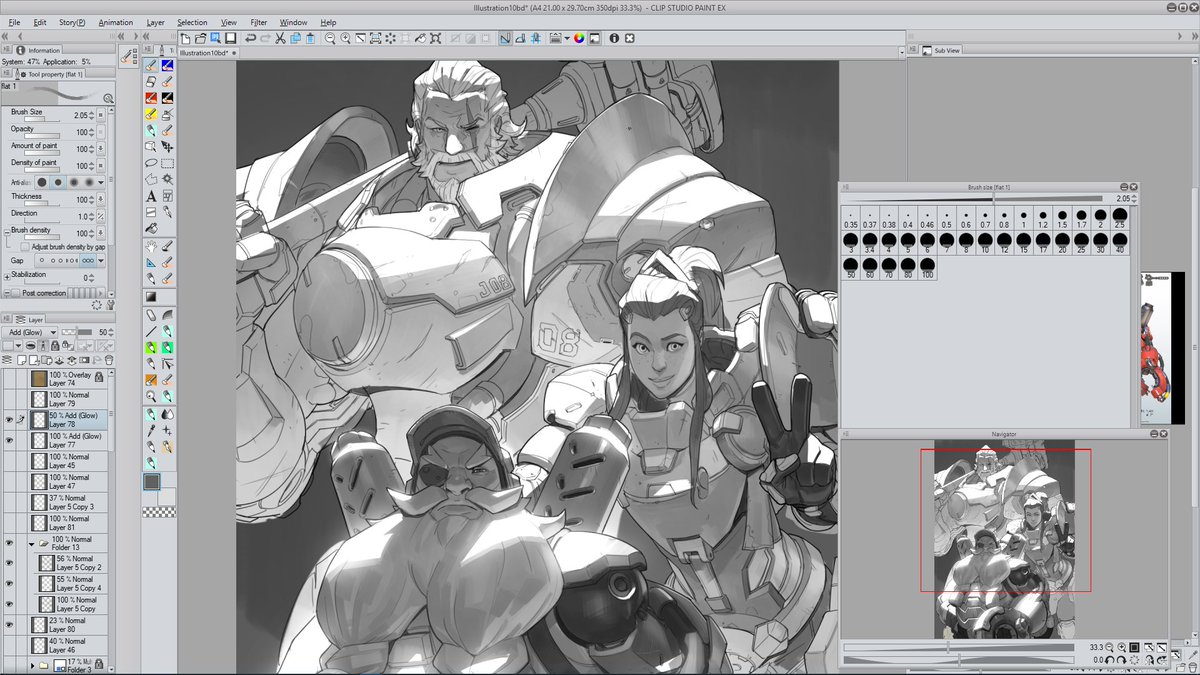
Task: Enable Adjust brush density by gap checkbox
Action: (x=25, y=247)
